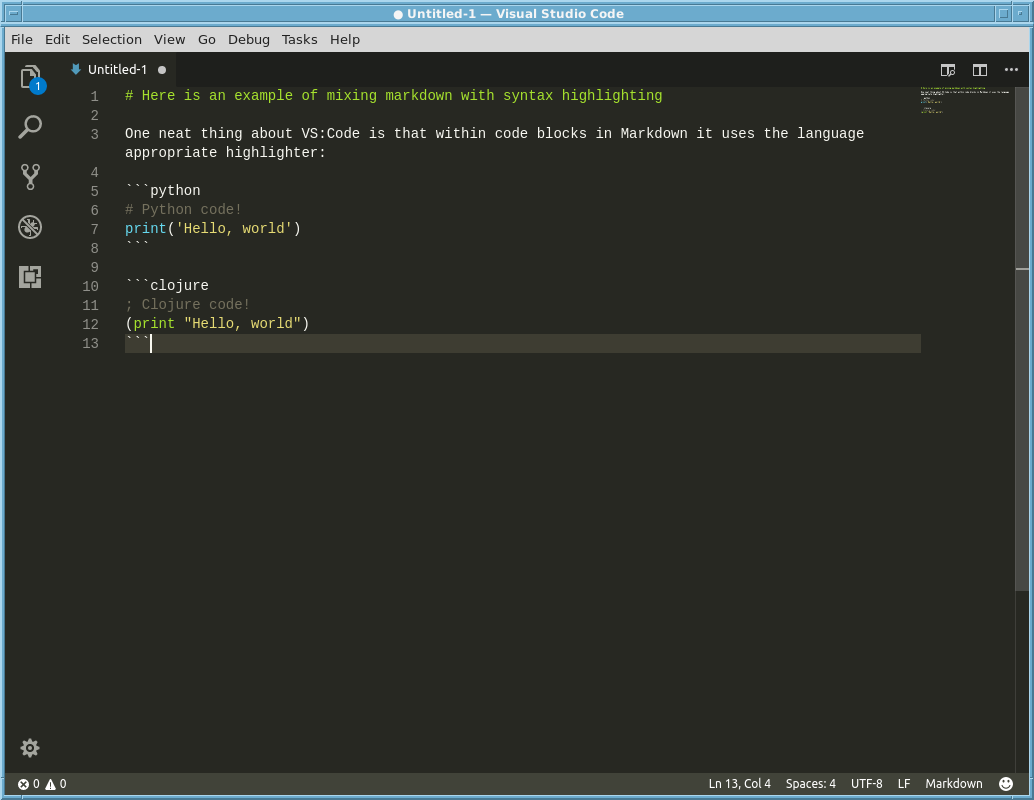Click the warnings count in status bar
The width and height of the screenshot is (1034, 800).
pos(56,784)
